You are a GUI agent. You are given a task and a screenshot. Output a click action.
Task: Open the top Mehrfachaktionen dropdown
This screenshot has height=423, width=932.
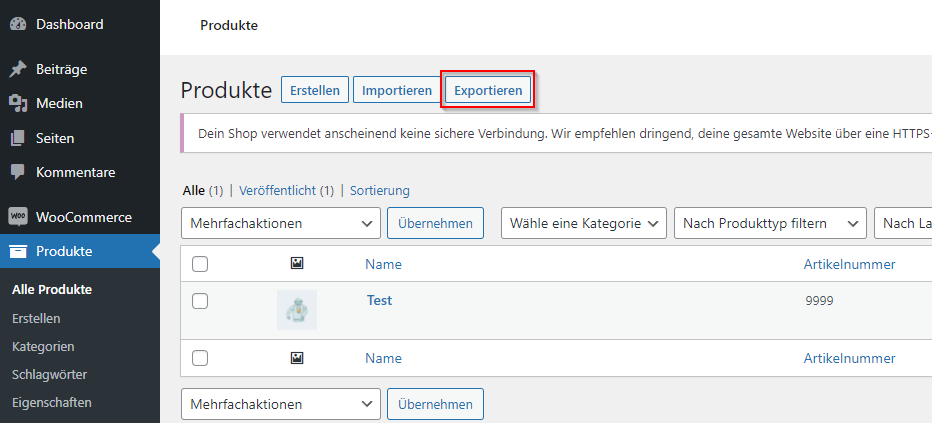point(281,223)
